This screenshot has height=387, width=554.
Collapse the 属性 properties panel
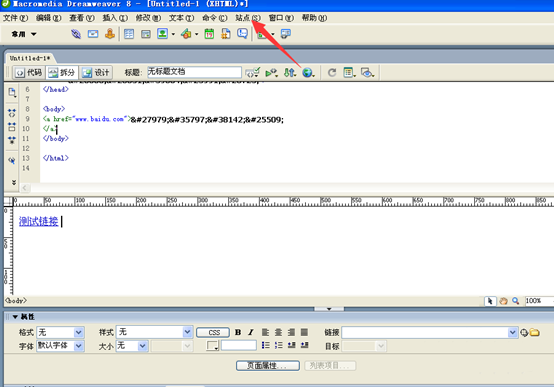click(15, 317)
